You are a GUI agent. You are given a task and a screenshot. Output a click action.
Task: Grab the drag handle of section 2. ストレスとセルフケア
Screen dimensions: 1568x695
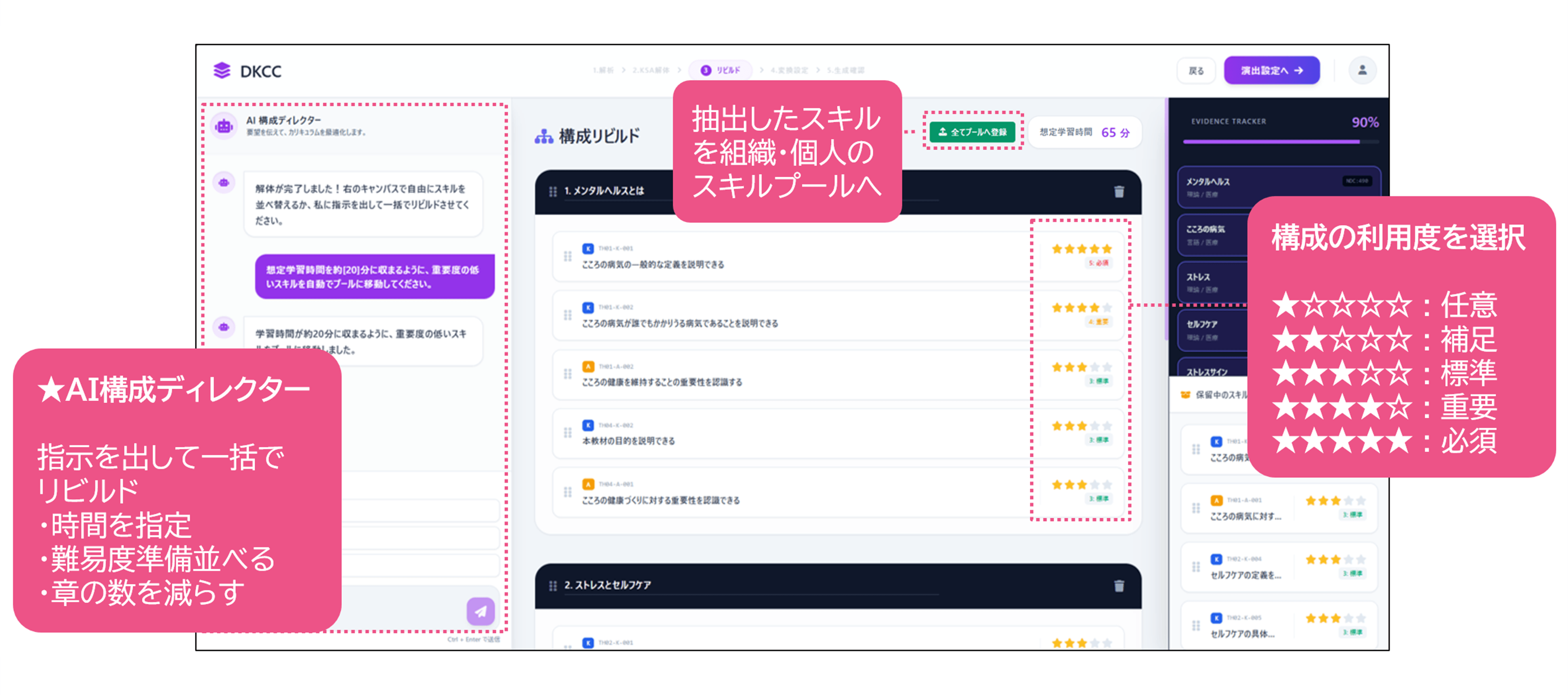pos(553,586)
